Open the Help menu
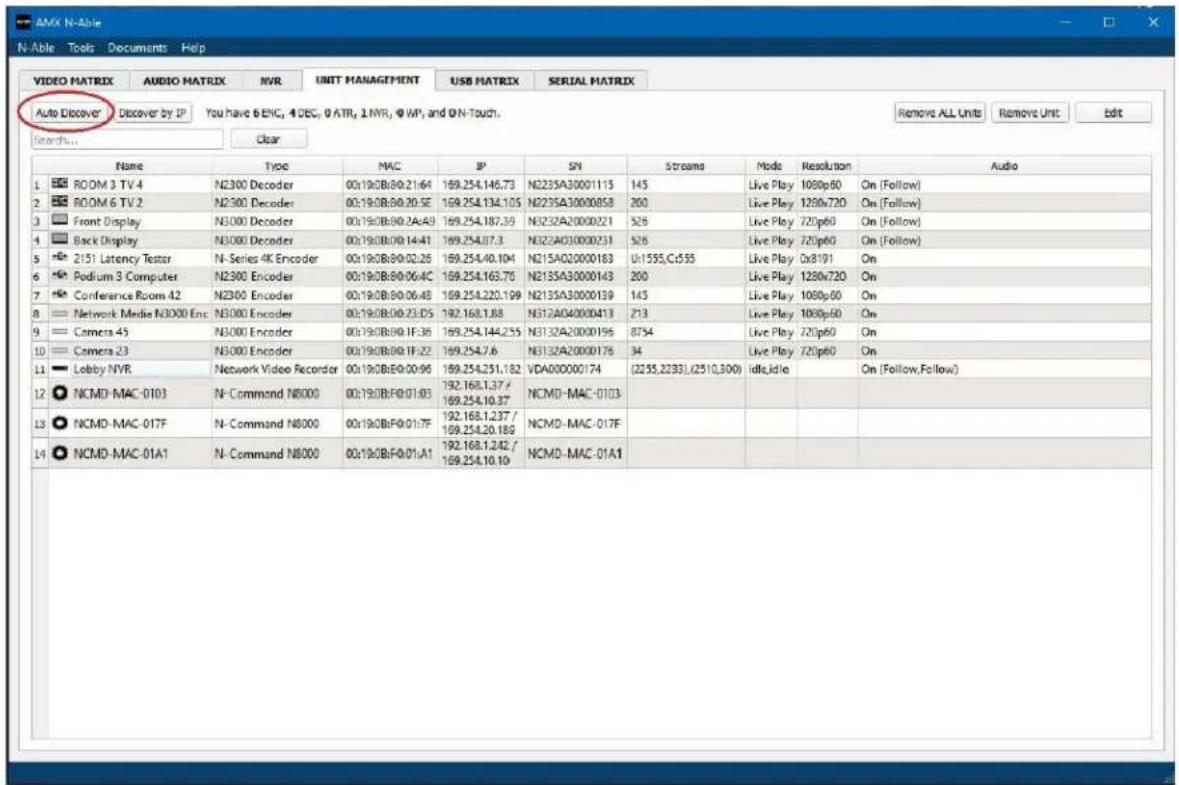1179x785 pixels. 193,47
